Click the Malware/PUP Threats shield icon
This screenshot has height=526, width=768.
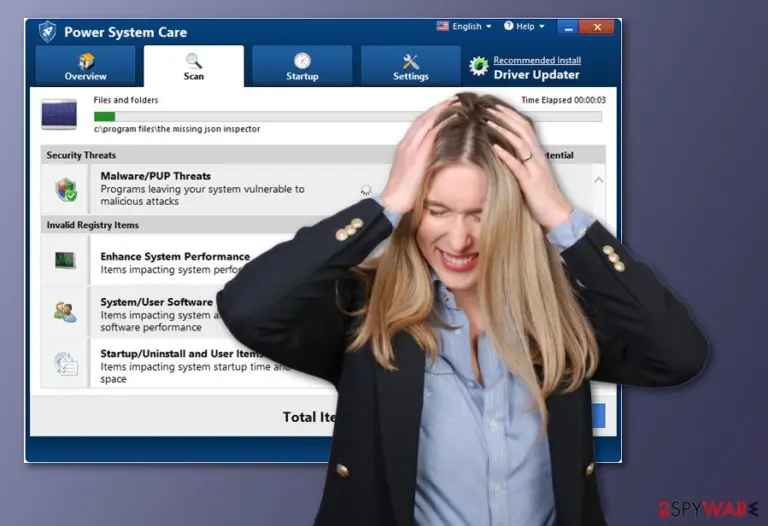point(66,190)
